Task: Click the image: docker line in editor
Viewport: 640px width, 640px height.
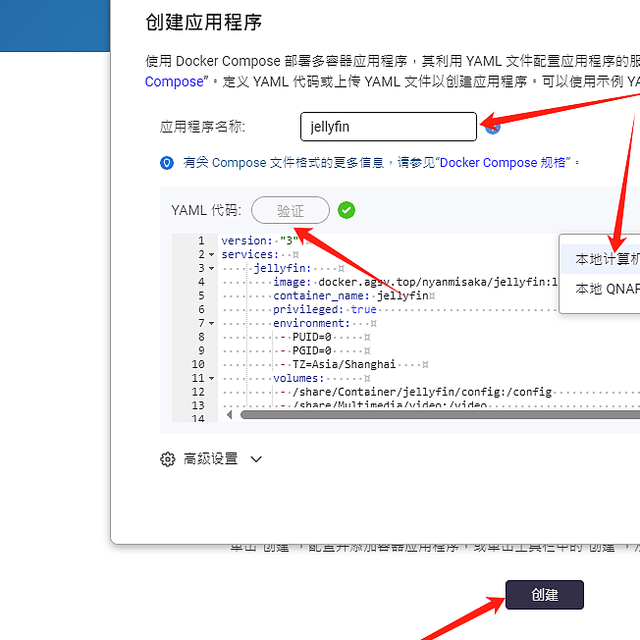Action: (x=415, y=282)
